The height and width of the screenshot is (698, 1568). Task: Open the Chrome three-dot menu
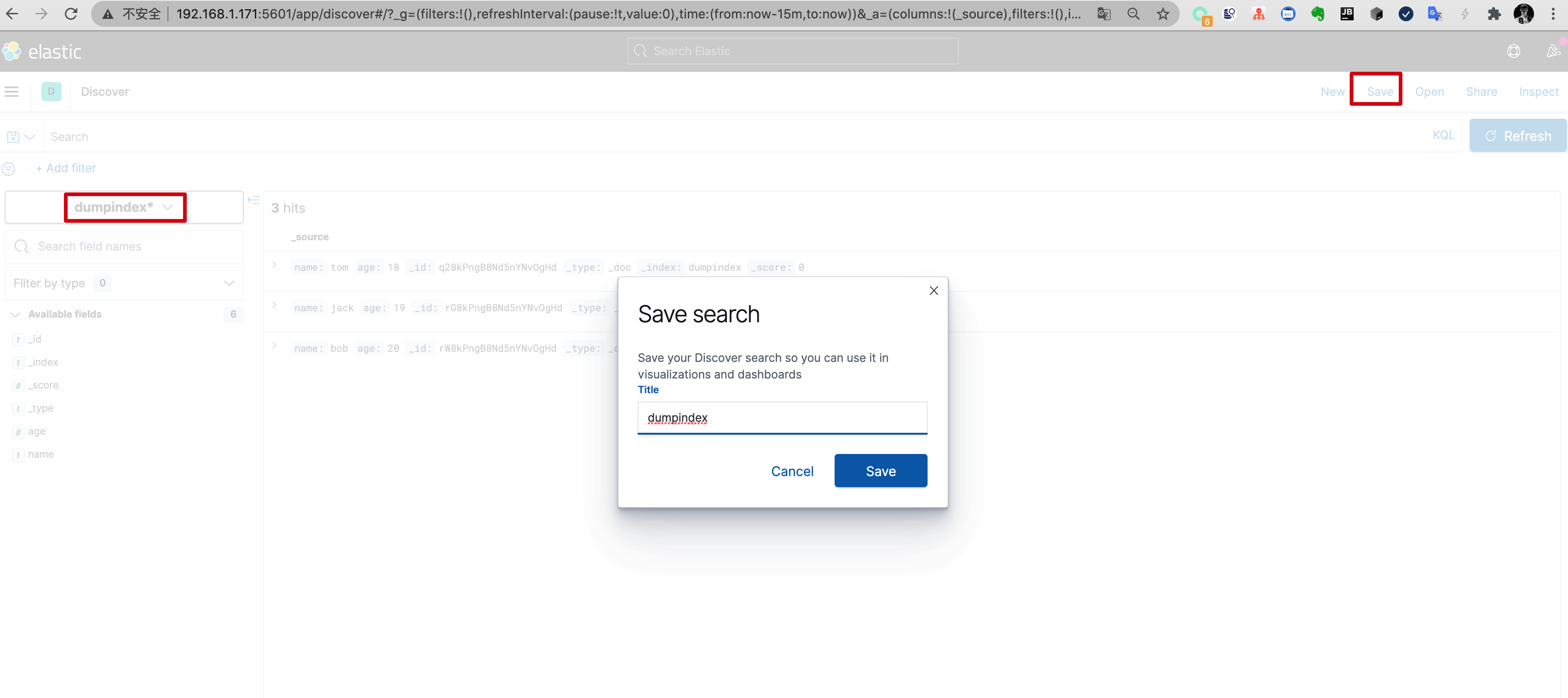[x=1553, y=14]
